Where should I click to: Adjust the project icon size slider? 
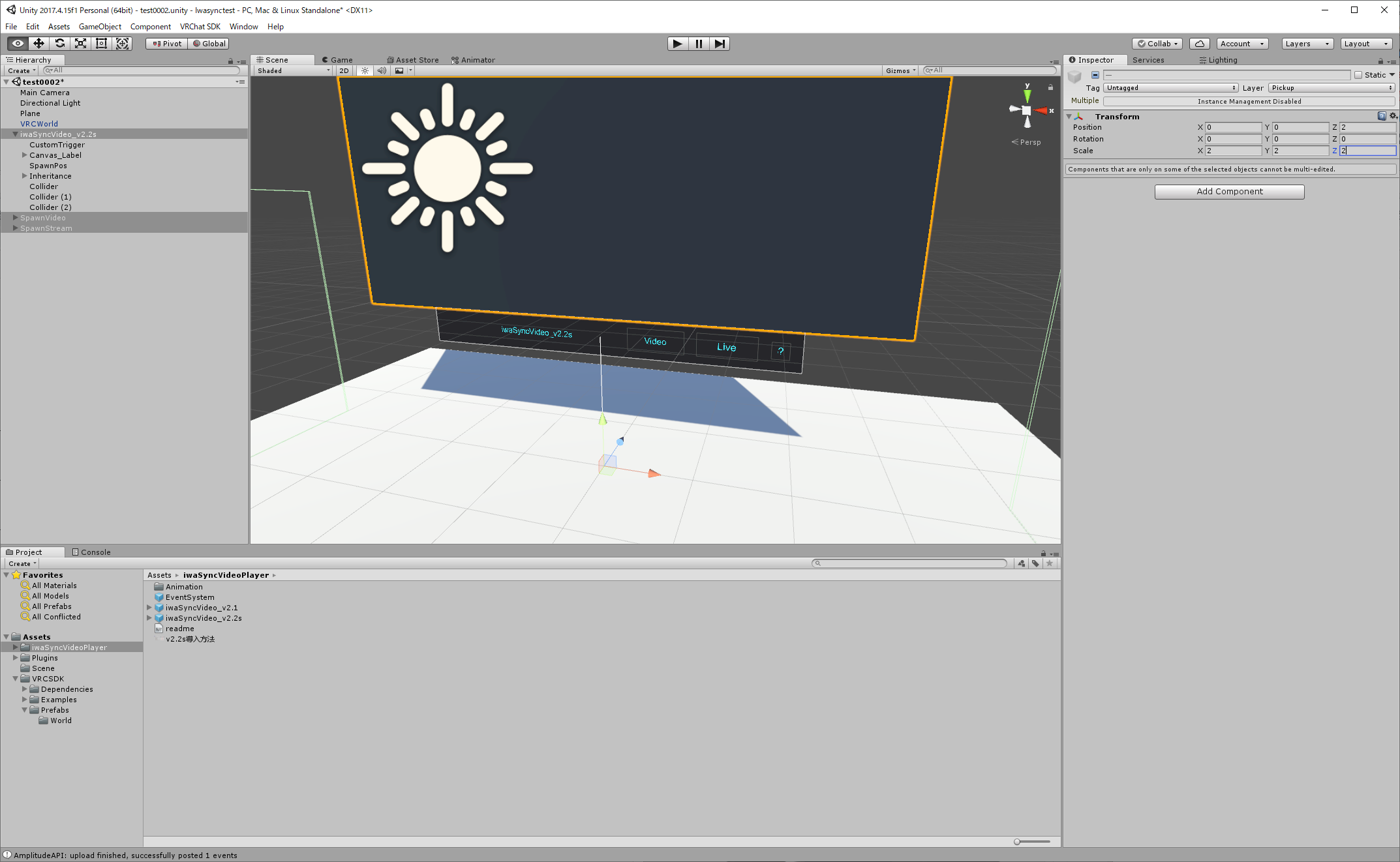click(x=1018, y=842)
